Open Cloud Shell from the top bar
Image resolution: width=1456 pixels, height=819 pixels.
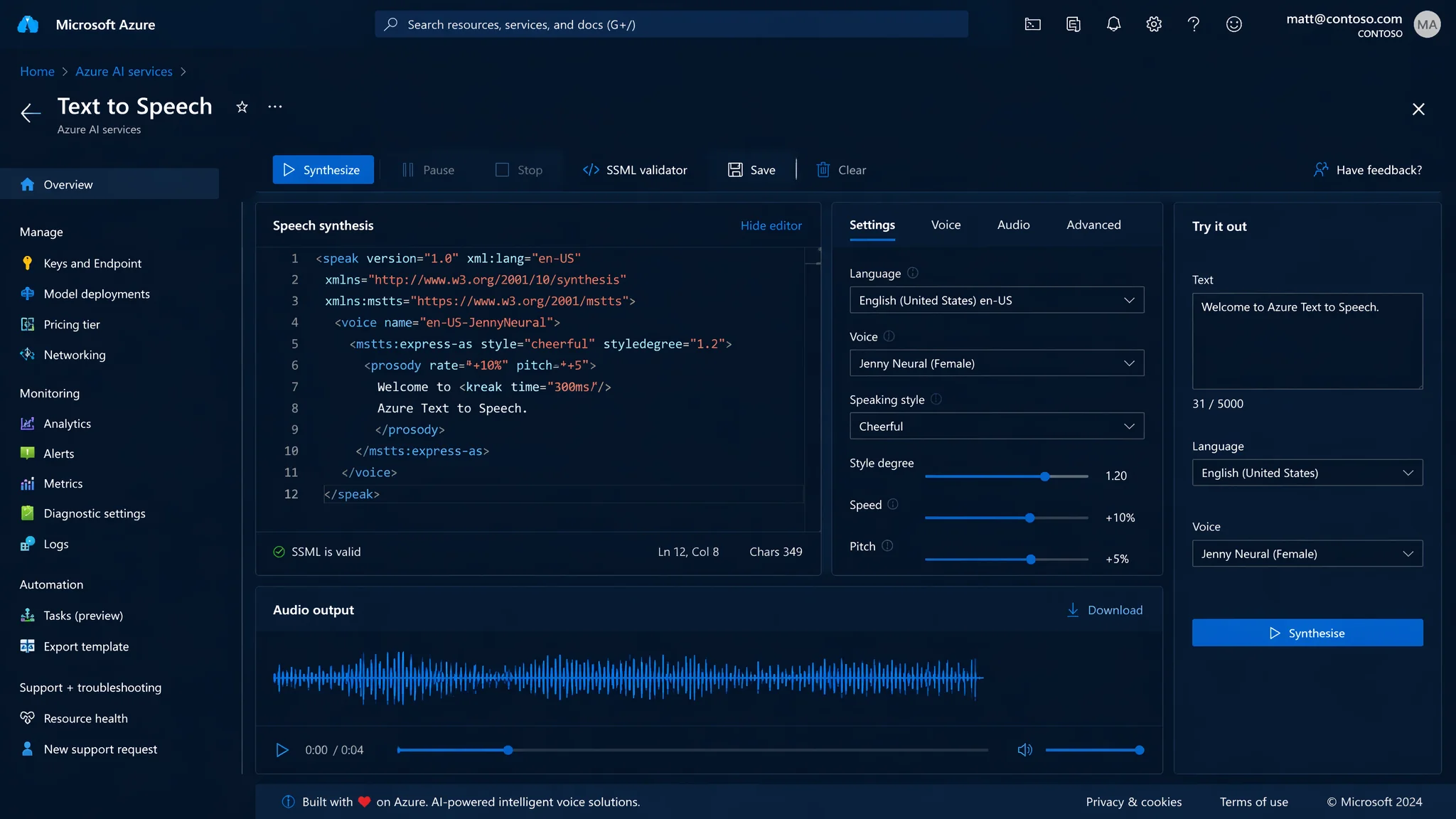pyautogui.click(x=1033, y=25)
